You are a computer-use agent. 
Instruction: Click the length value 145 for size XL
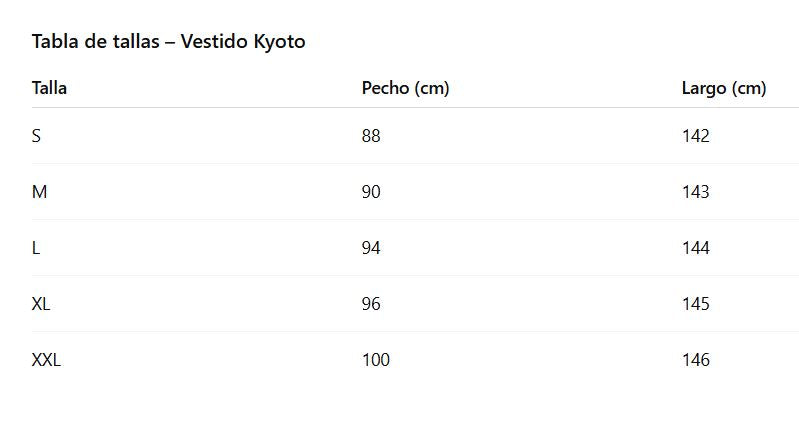pyautogui.click(x=695, y=304)
